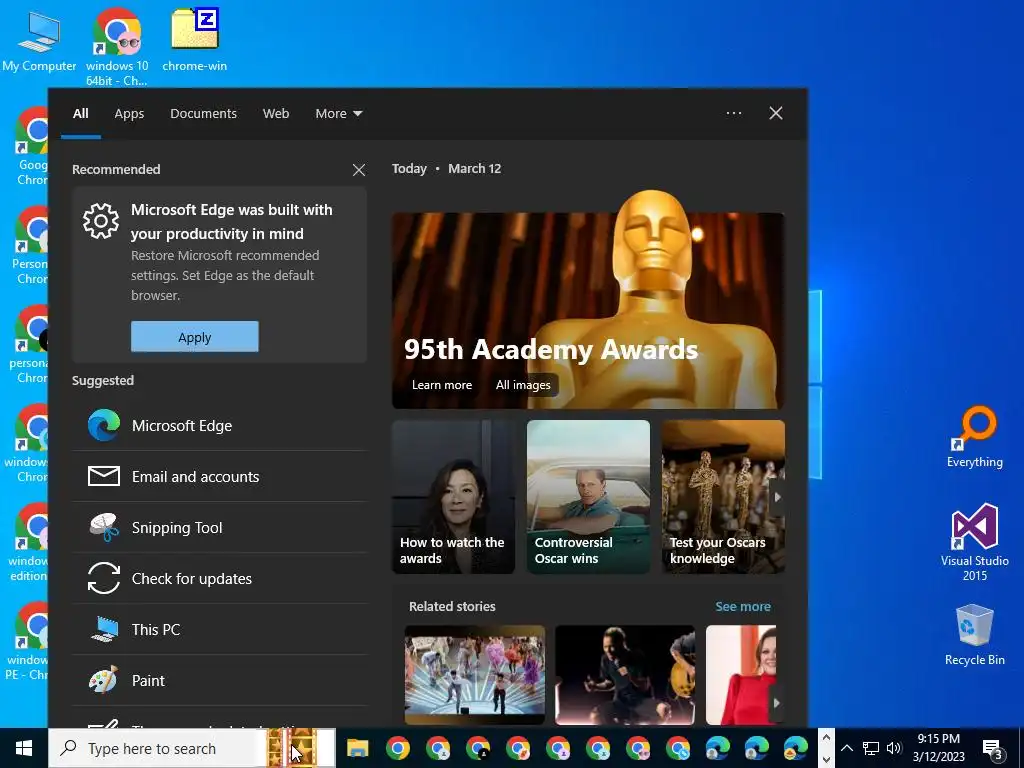Open This PC from the suggestions

tap(219, 630)
